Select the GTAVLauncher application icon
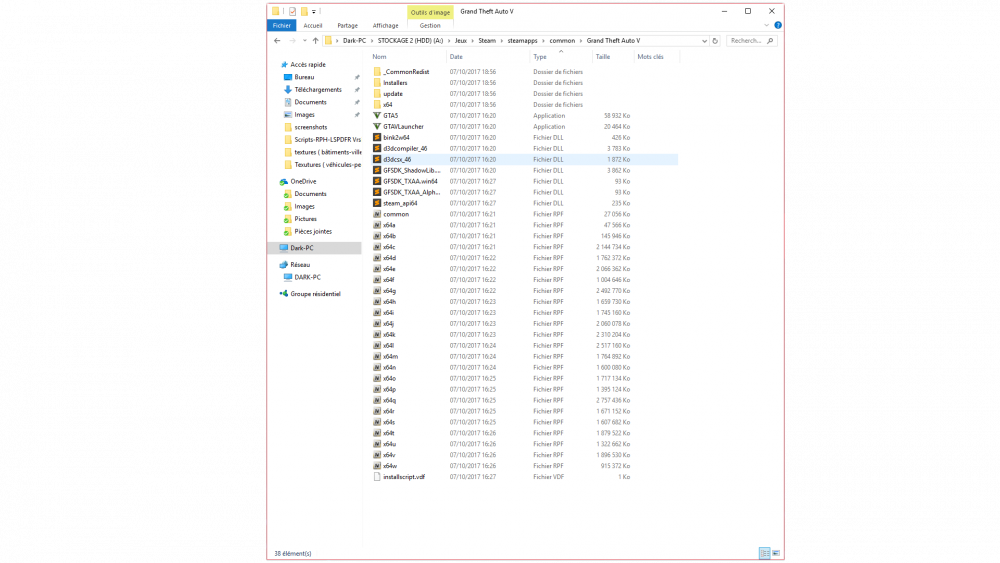1000x563 pixels. [377, 126]
